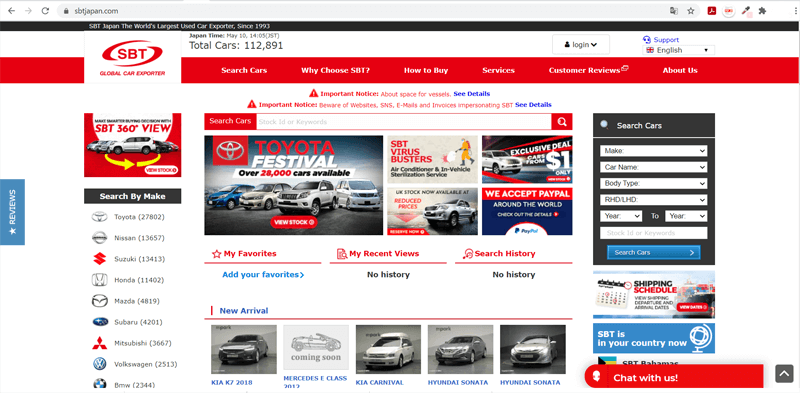Bookmark the page with the star icon
This screenshot has width=800, height=393.
coord(691,11)
